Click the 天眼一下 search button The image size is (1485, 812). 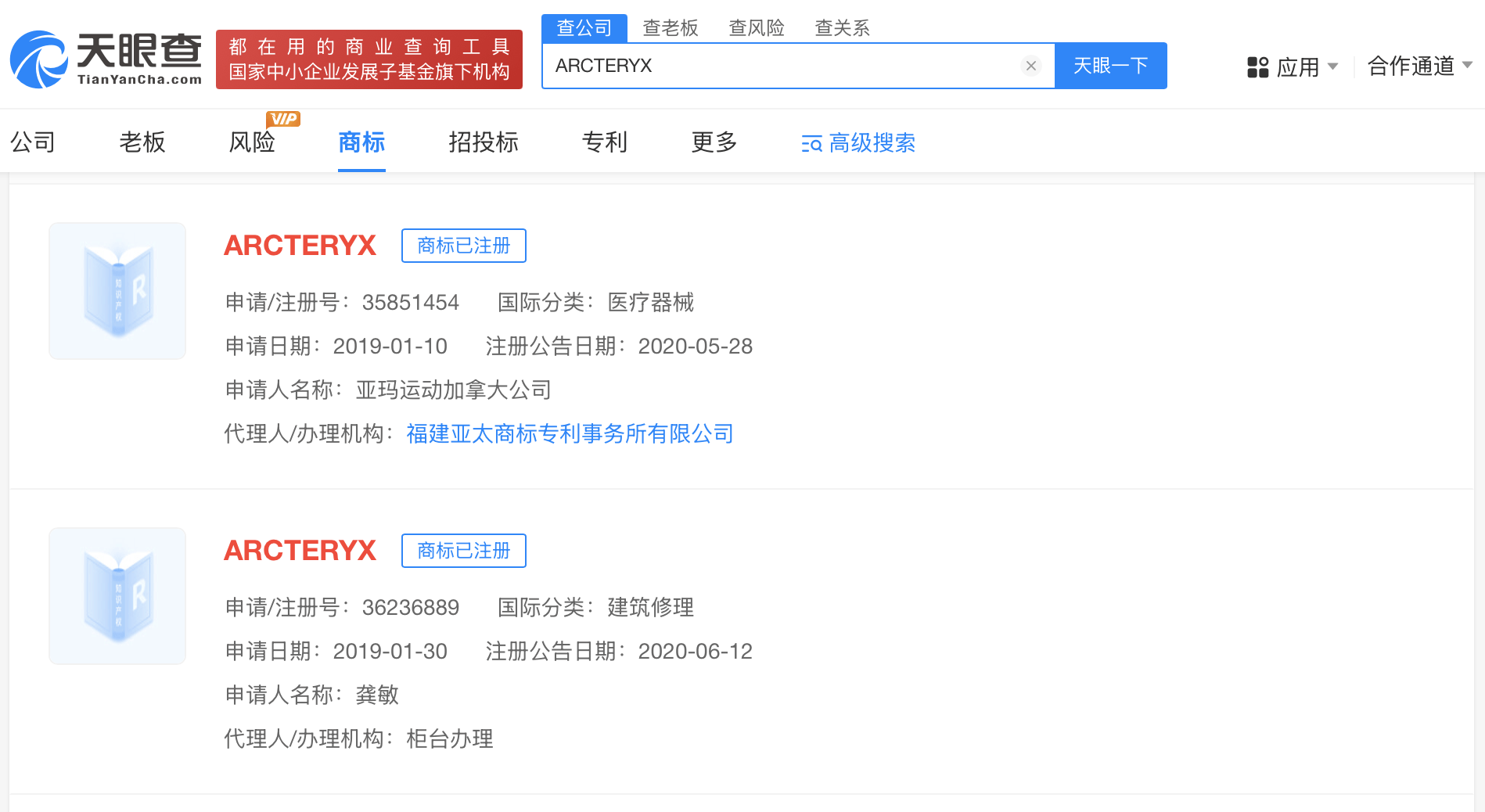pyautogui.click(x=1111, y=66)
